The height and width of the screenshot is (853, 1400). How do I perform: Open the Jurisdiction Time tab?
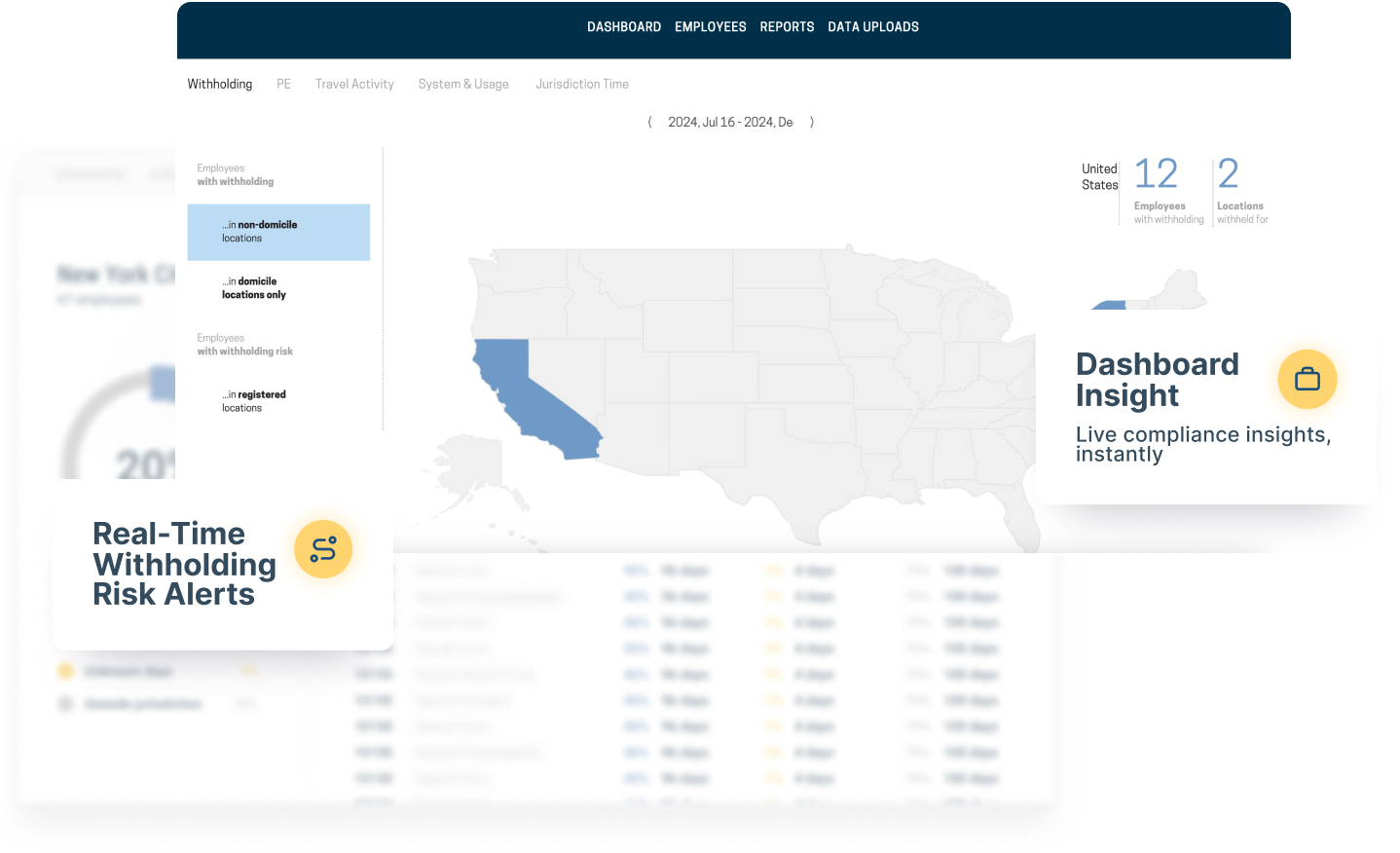582,84
